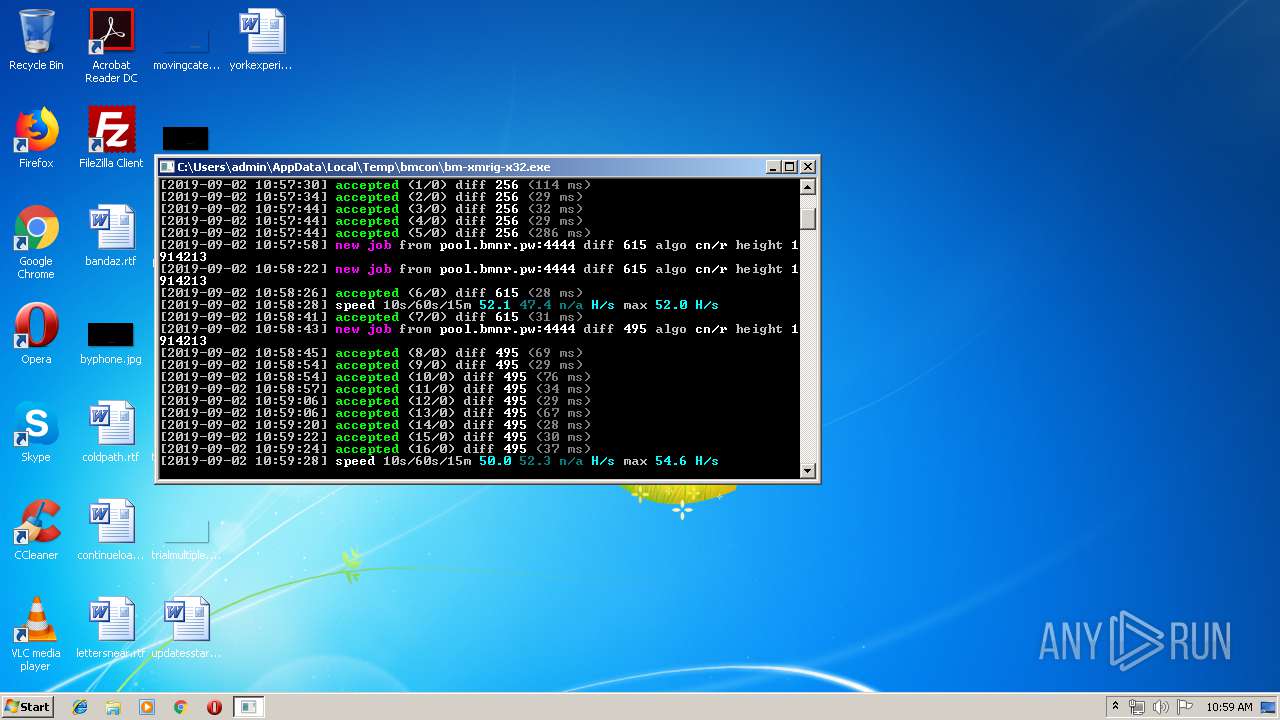Launch Acrobat Reader DC shortcut

tap(111, 46)
